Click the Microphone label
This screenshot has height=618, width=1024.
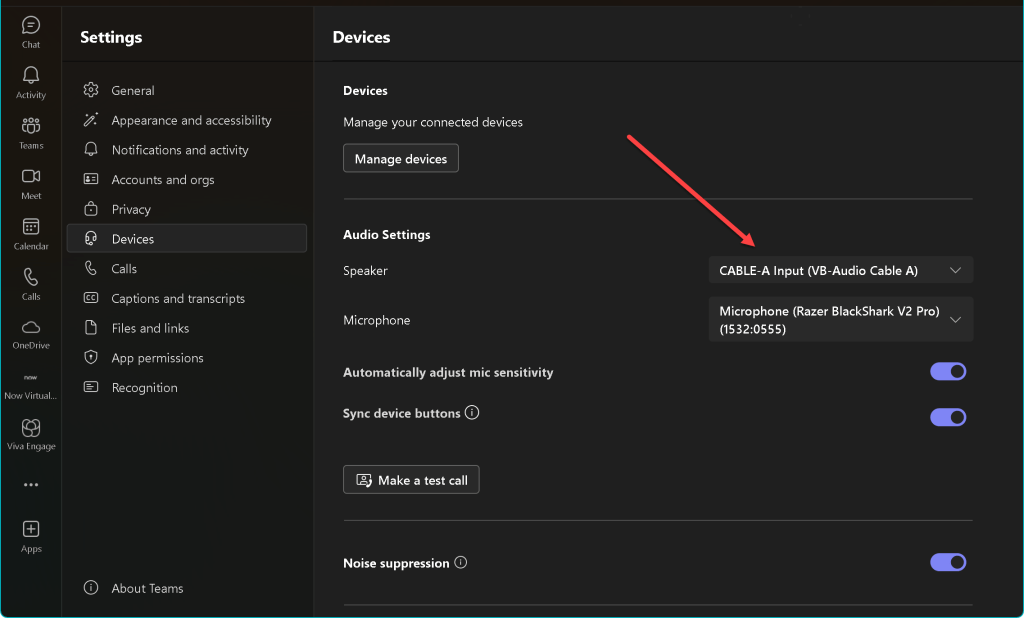pos(377,320)
